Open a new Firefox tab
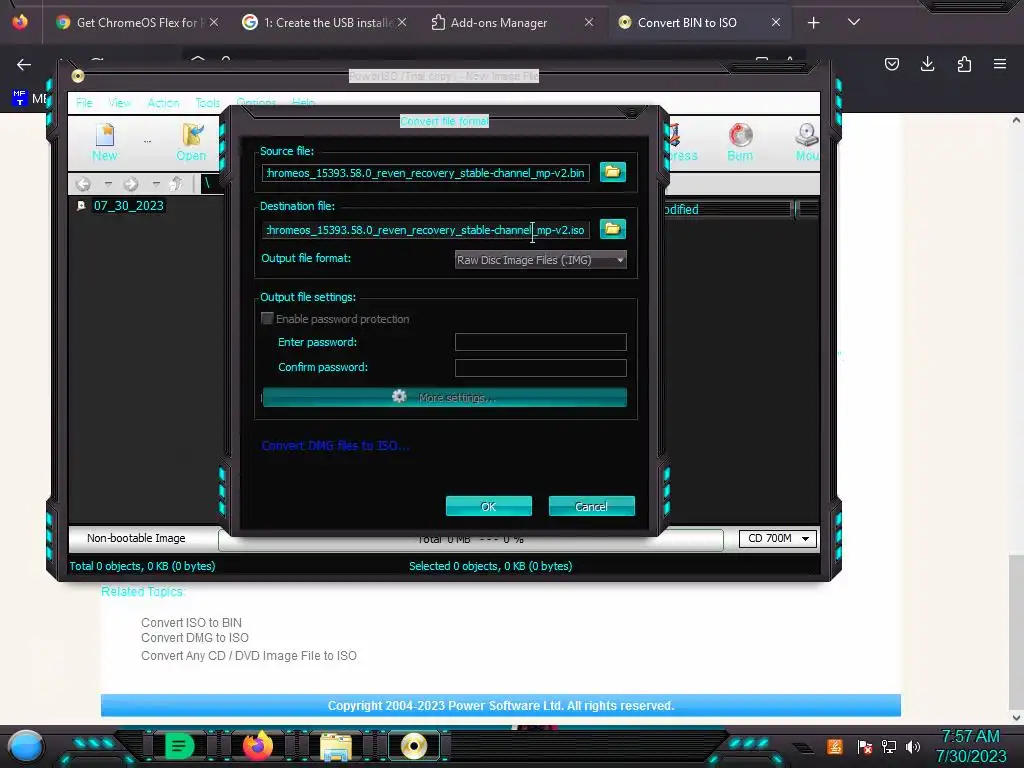The image size is (1024, 768). coord(813,23)
